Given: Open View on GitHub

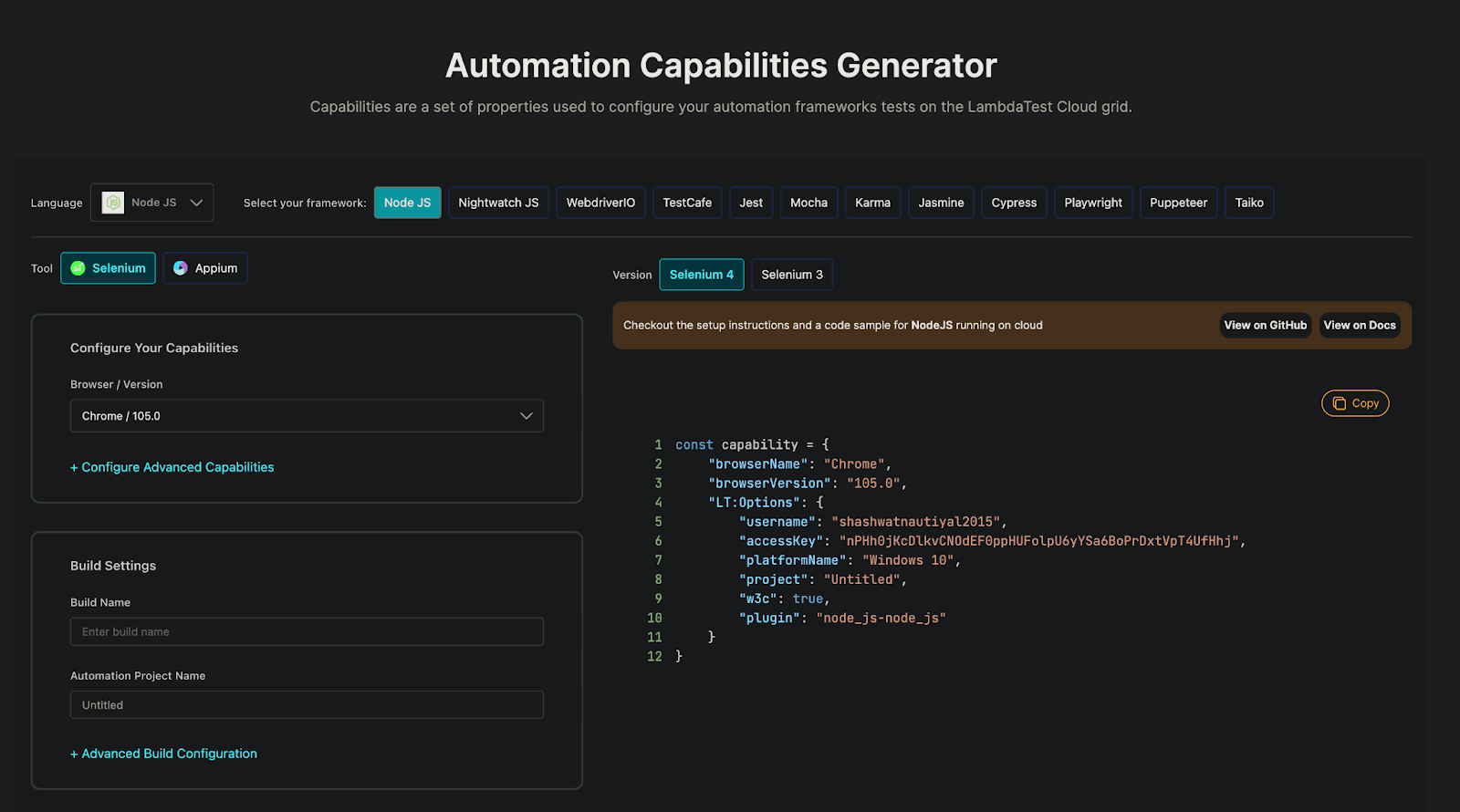Looking at the screenshot, I should (x=1266, y=325).
